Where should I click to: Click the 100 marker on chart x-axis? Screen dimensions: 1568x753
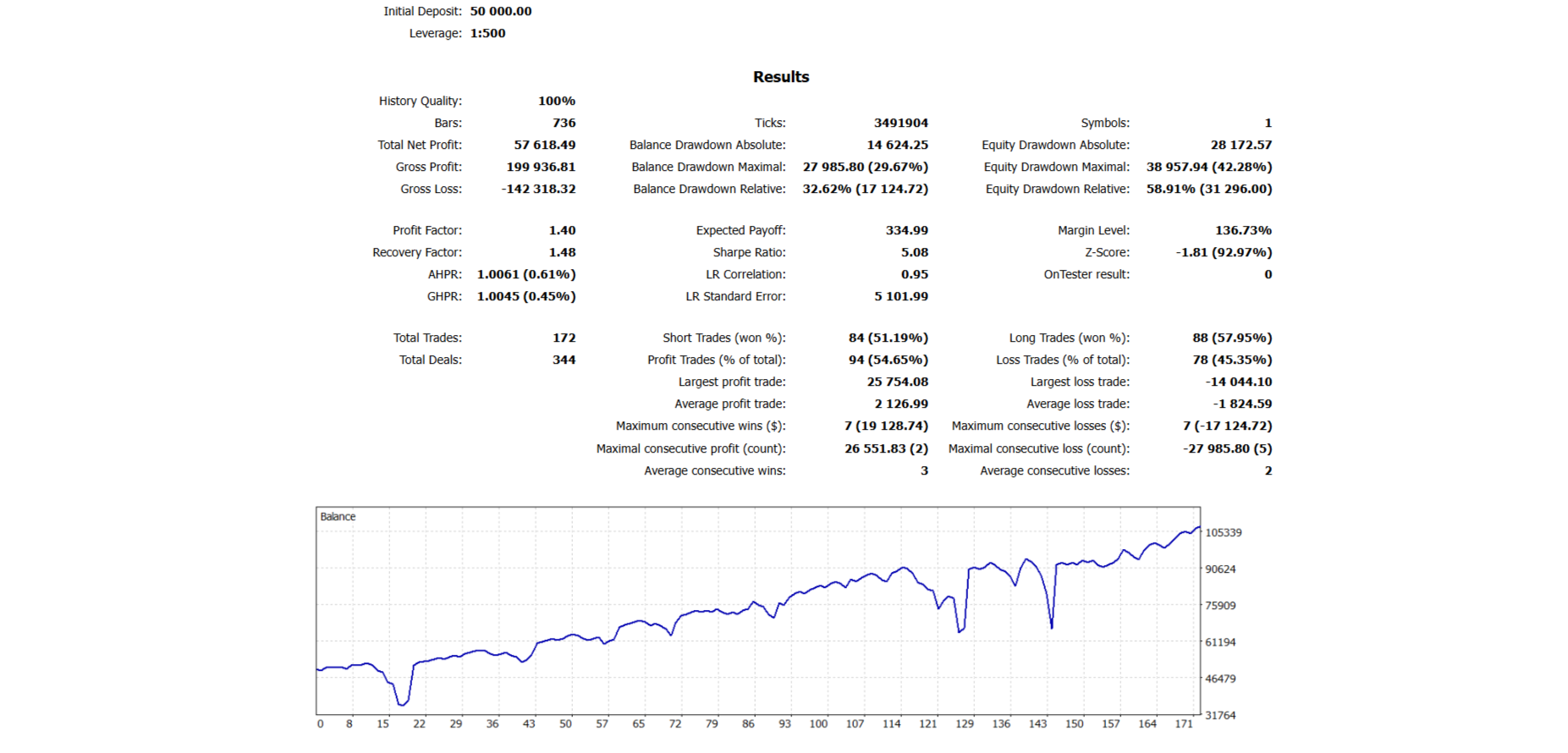pos(818,723)
